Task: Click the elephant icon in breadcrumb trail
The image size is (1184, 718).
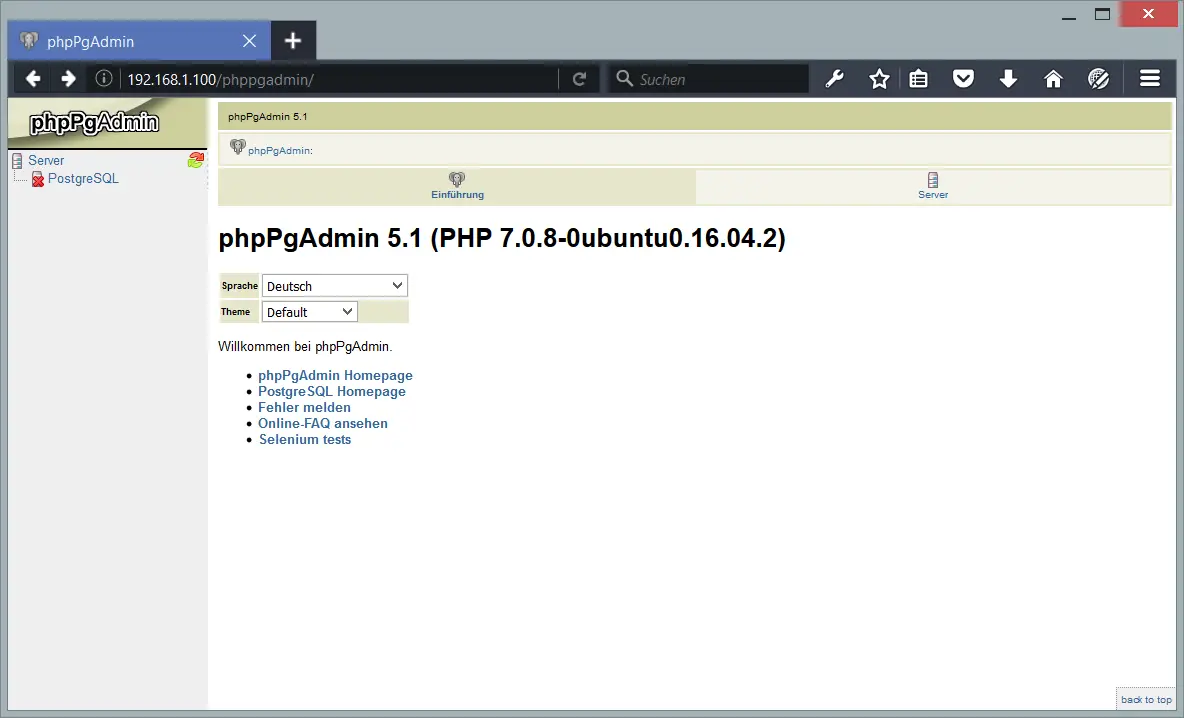Action: coord(238,146)
